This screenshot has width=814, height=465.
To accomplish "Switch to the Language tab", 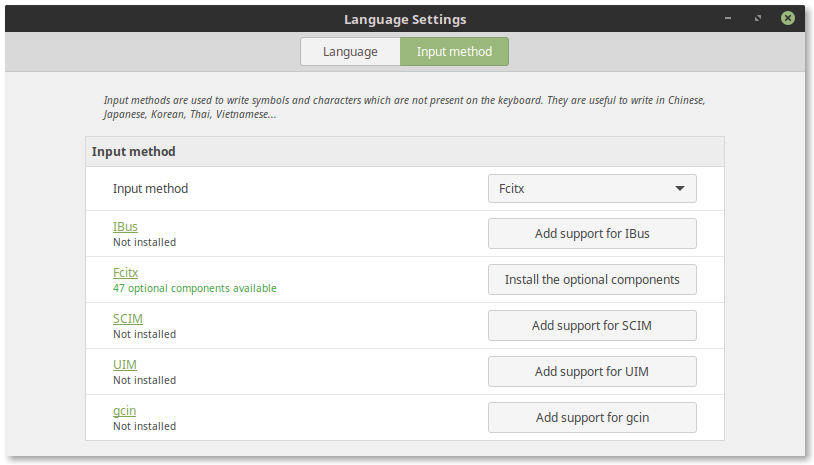I will click(350, 52).
